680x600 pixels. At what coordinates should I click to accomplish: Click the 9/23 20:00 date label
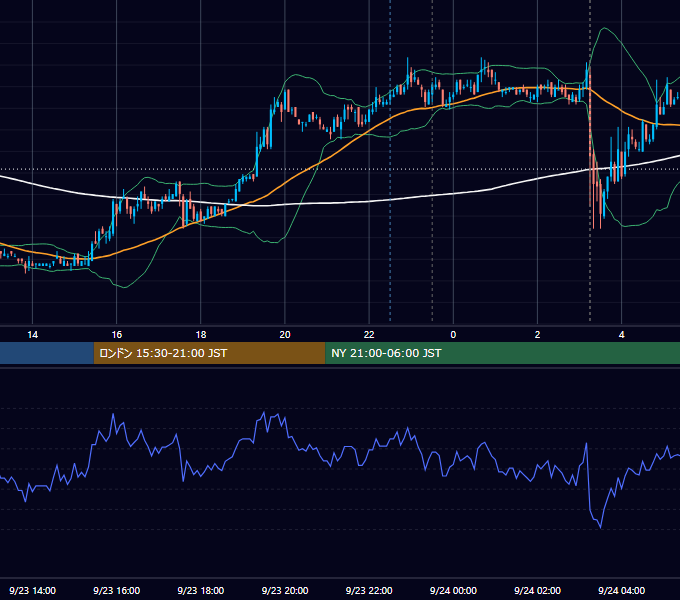(285, 590)
